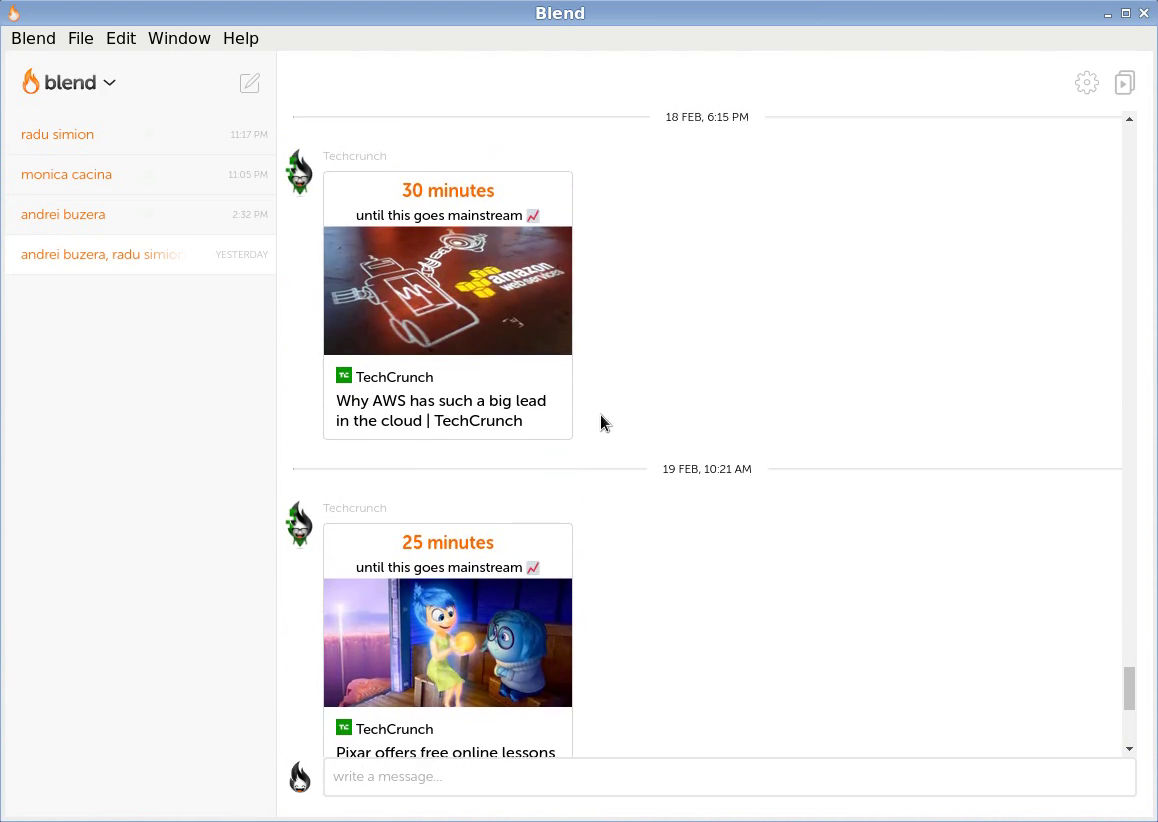Click your own avatar beside the message box
The width and height of the screenshot is (1158, 822).
tap(300, 777)
